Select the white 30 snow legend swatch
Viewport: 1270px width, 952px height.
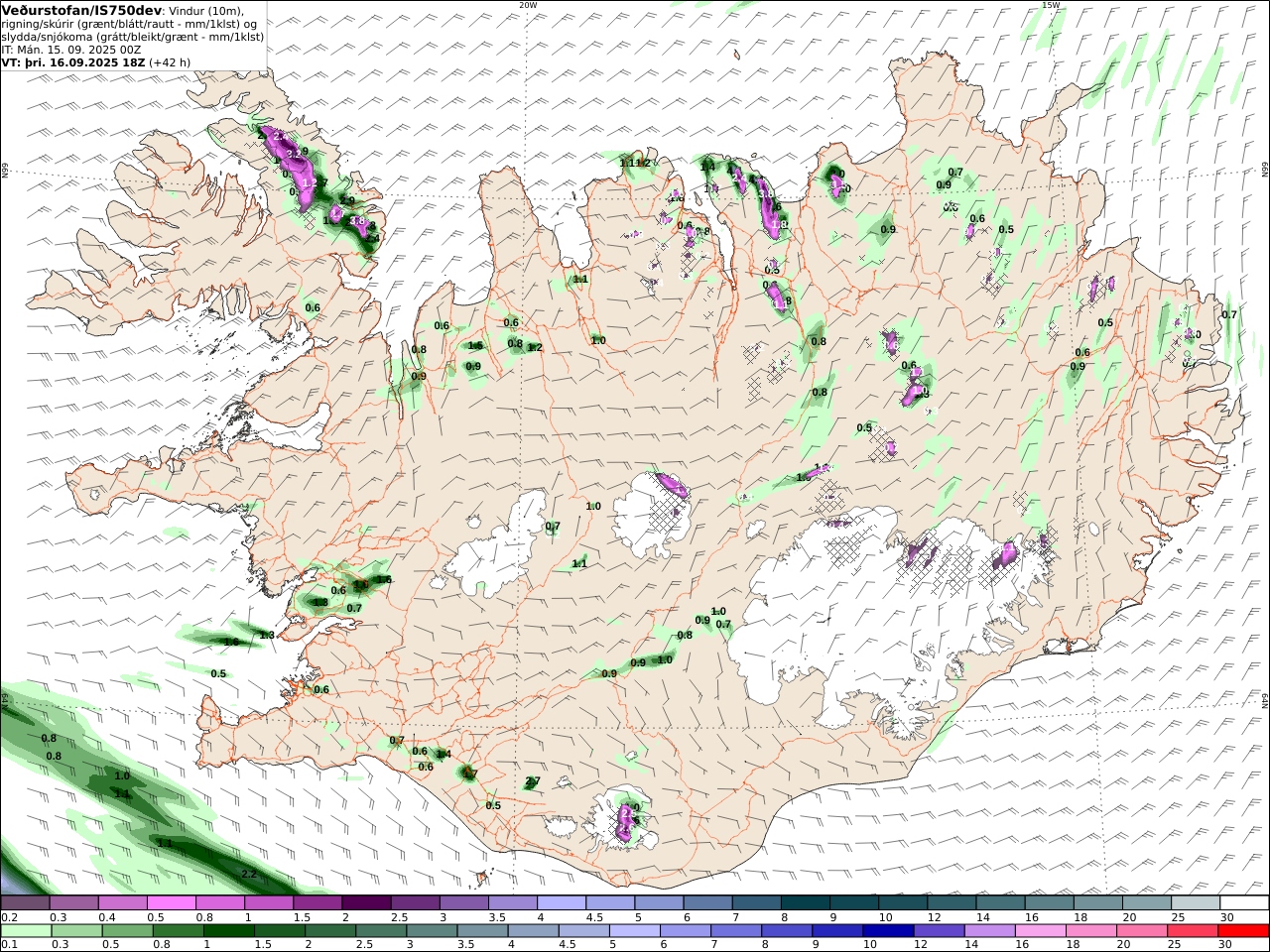(x=1242, y=903)
